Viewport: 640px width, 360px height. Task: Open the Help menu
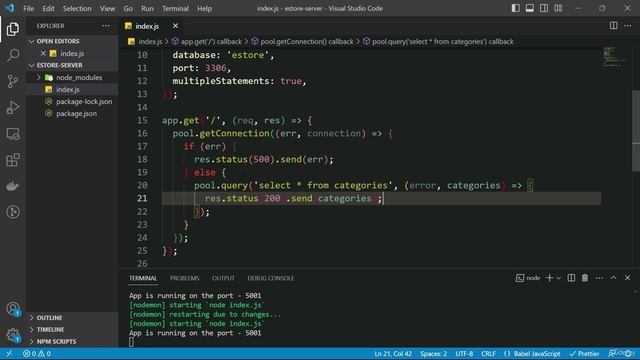coord(204,8)
